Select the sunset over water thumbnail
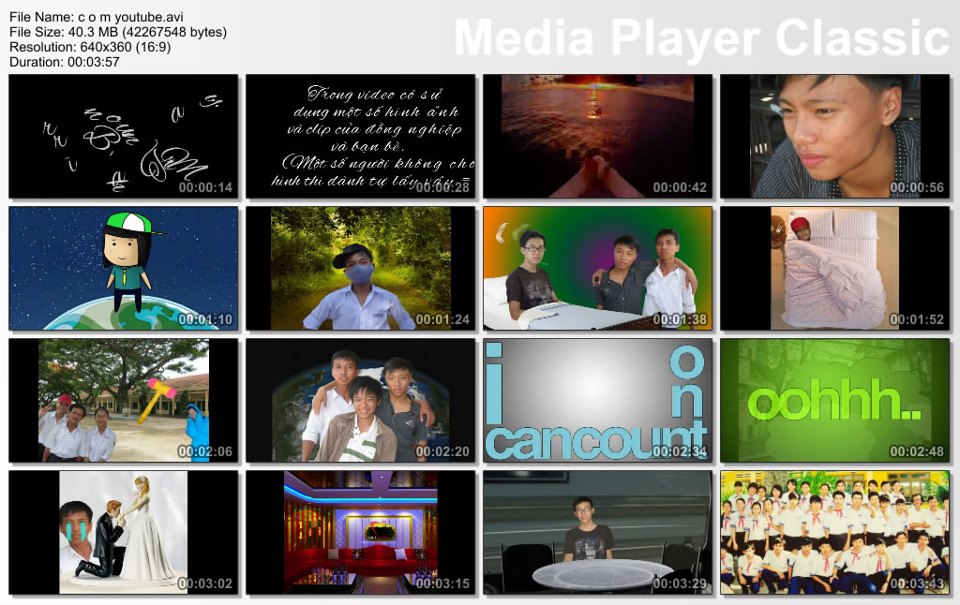The width and height of the screenshot is (960, 605). (x=598, y=136)
